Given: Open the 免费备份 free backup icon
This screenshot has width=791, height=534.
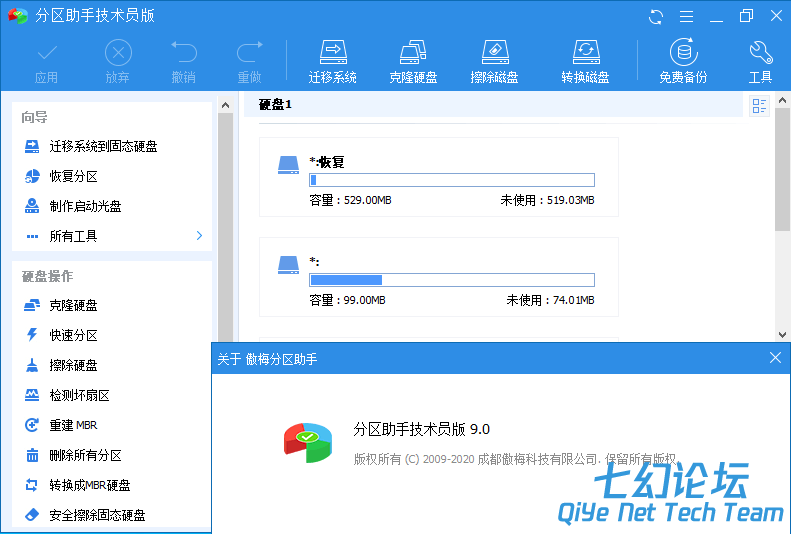Looking at the screenshot, I should [684, 61].
